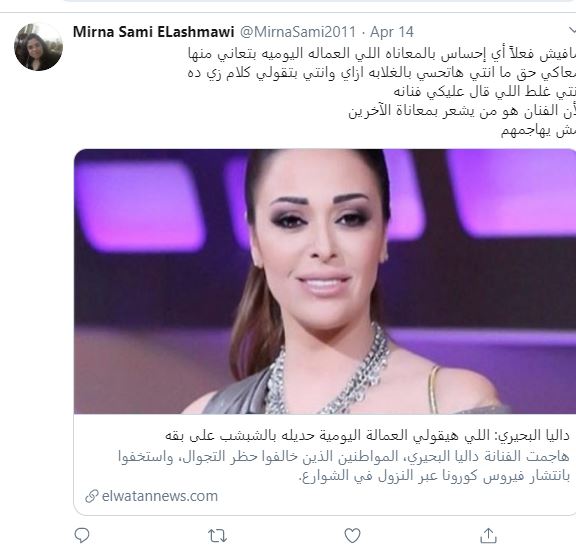The height and width of the screenshot is (548, 576).
Task: Share the tweet via the upload arrow icon
Action: [488, 535]
